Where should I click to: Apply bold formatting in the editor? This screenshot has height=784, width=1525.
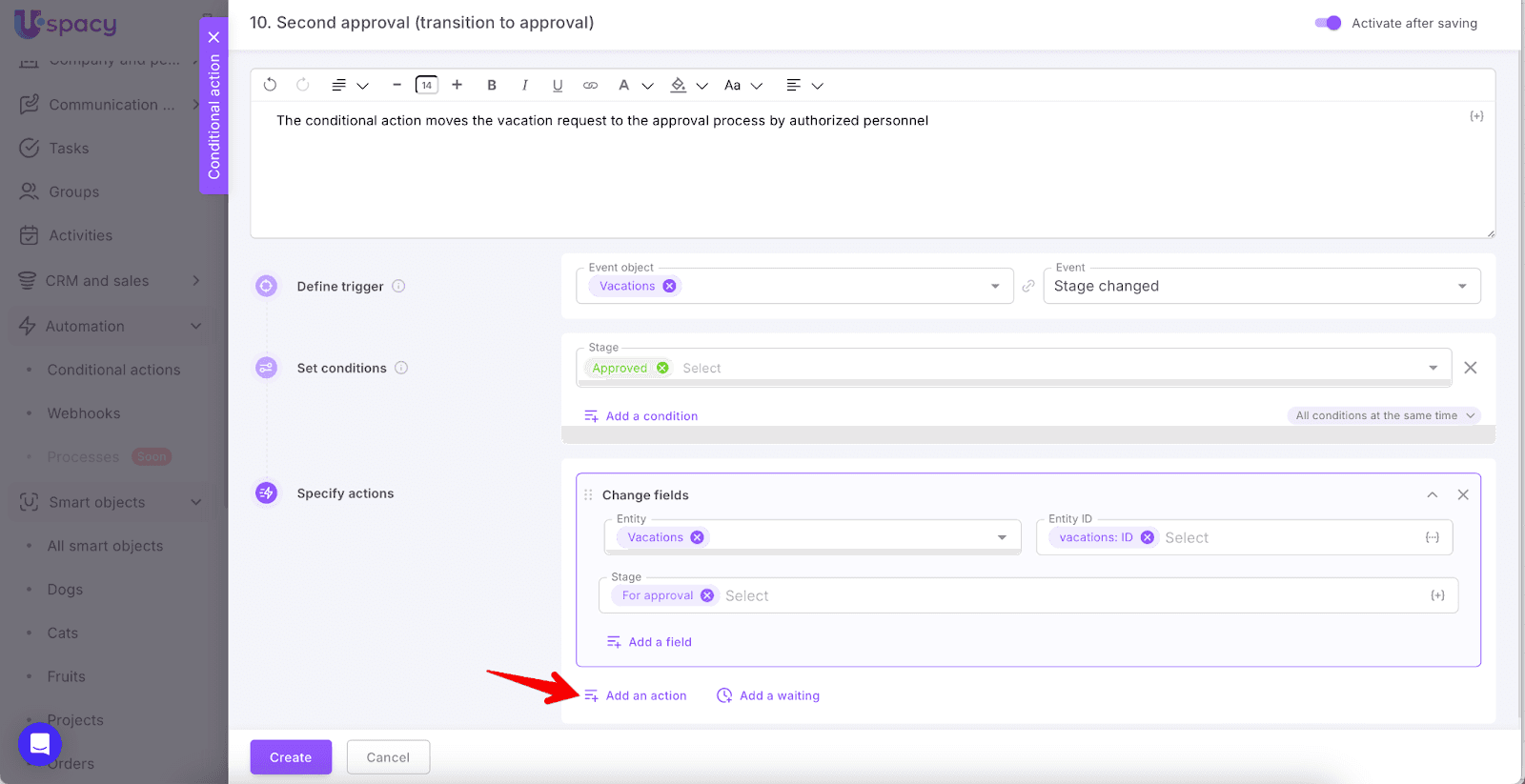(x=492, y=85)
